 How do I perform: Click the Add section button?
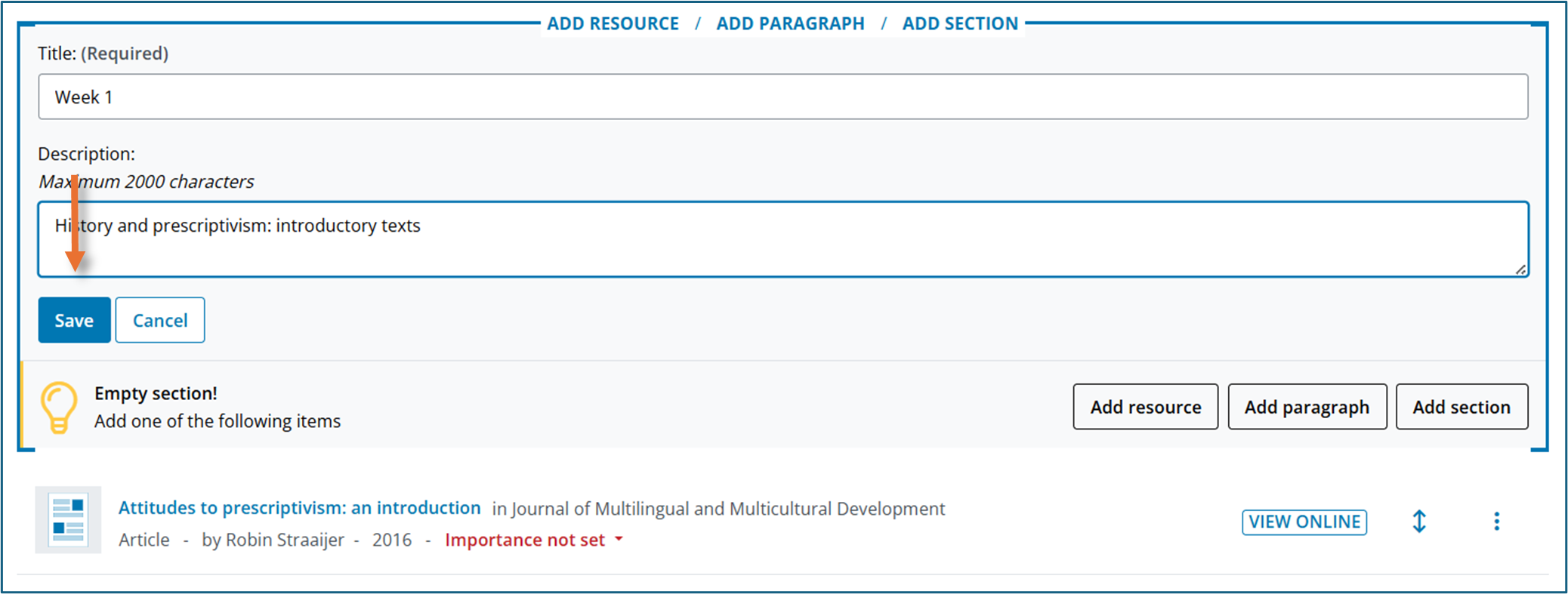(1462, 407)
